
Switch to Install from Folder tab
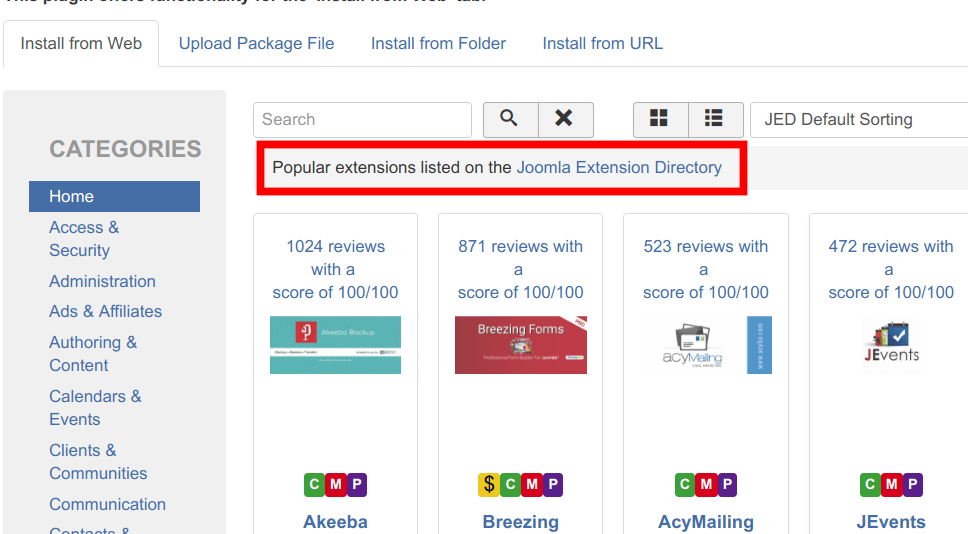(438, 44)
